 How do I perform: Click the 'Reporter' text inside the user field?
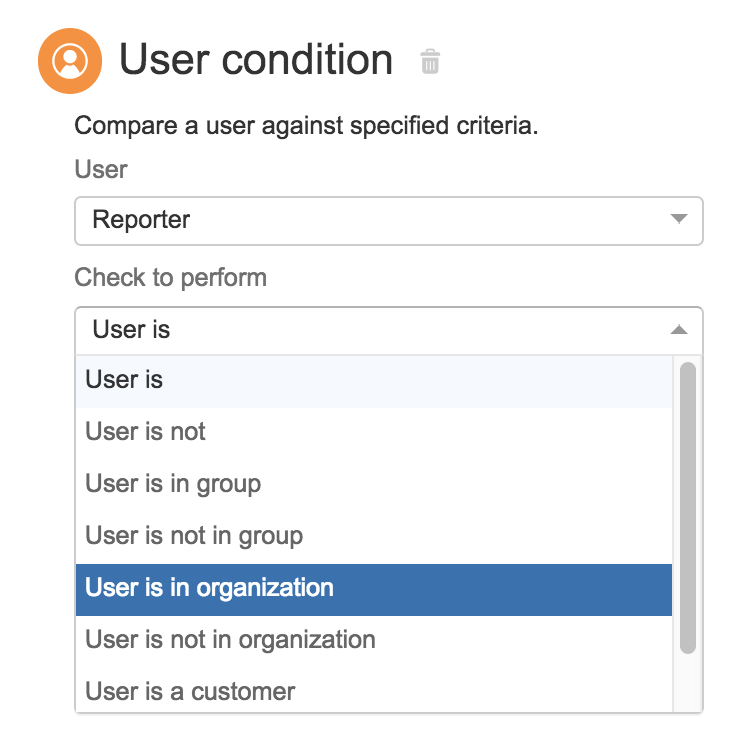point(141,220)
